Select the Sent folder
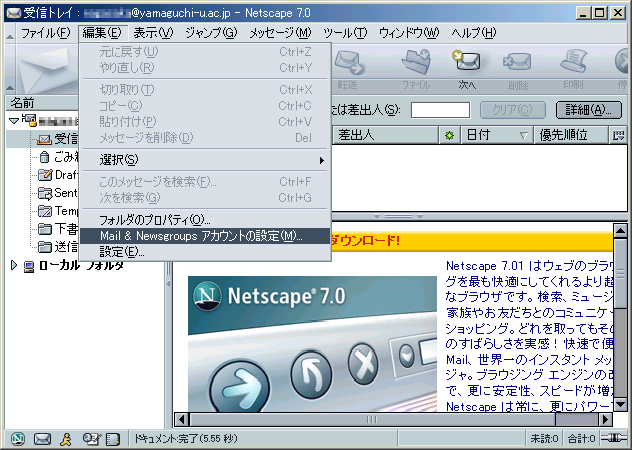632x450 pixels. (x=57, y=193)
